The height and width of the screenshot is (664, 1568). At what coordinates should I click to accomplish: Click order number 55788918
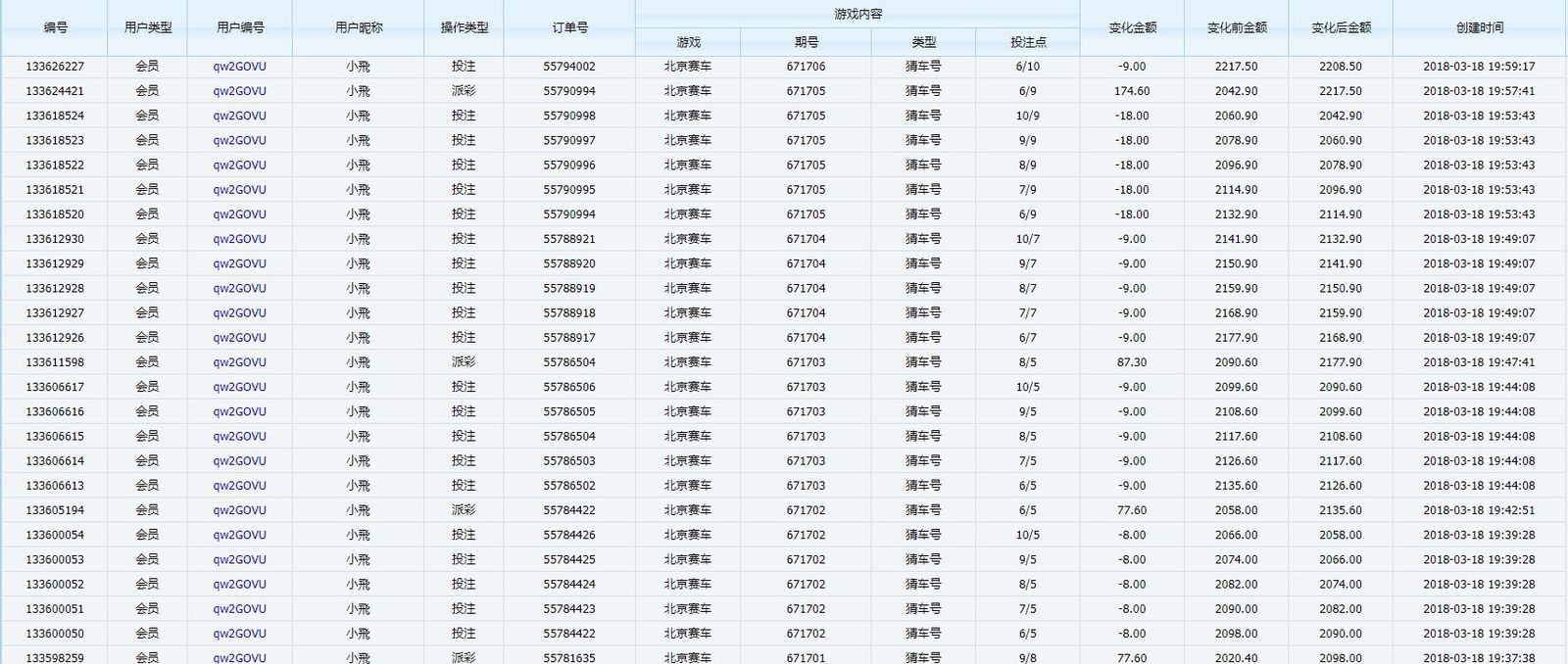click(569, 313)
